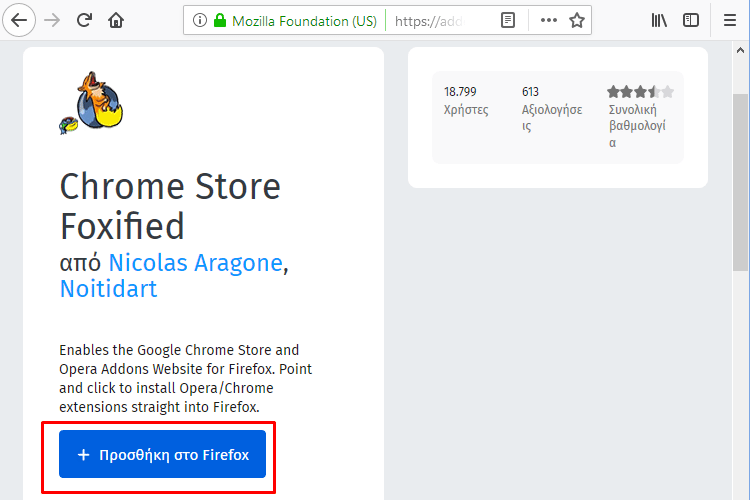This screenshot has width=750, height=500.
Task: Go back to the previous page
Action: point(19,20)
